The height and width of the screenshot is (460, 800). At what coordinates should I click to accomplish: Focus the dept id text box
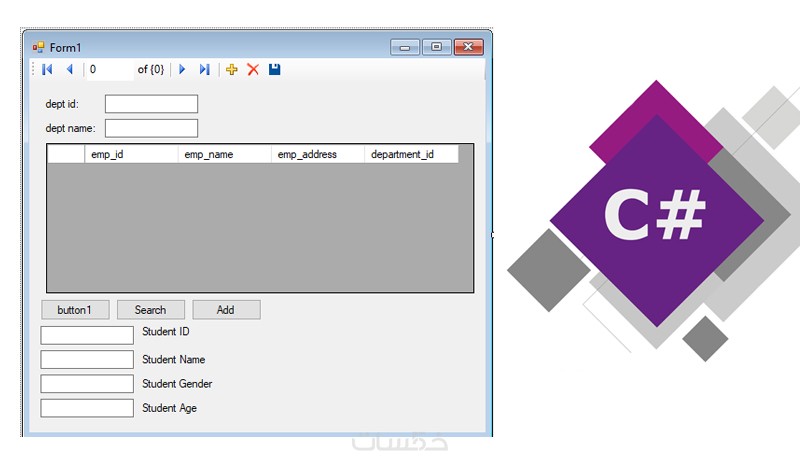(x=152, y=104)
